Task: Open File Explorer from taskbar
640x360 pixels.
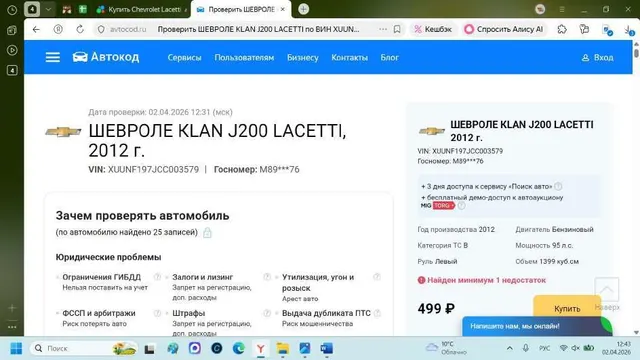Action: coord(282,349)
